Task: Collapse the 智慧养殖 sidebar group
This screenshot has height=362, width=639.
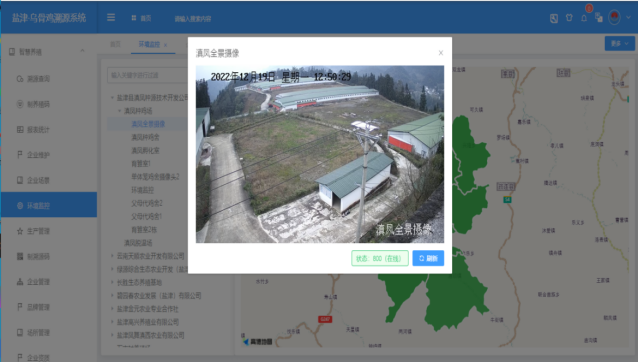Action: [x=82, y=51]
